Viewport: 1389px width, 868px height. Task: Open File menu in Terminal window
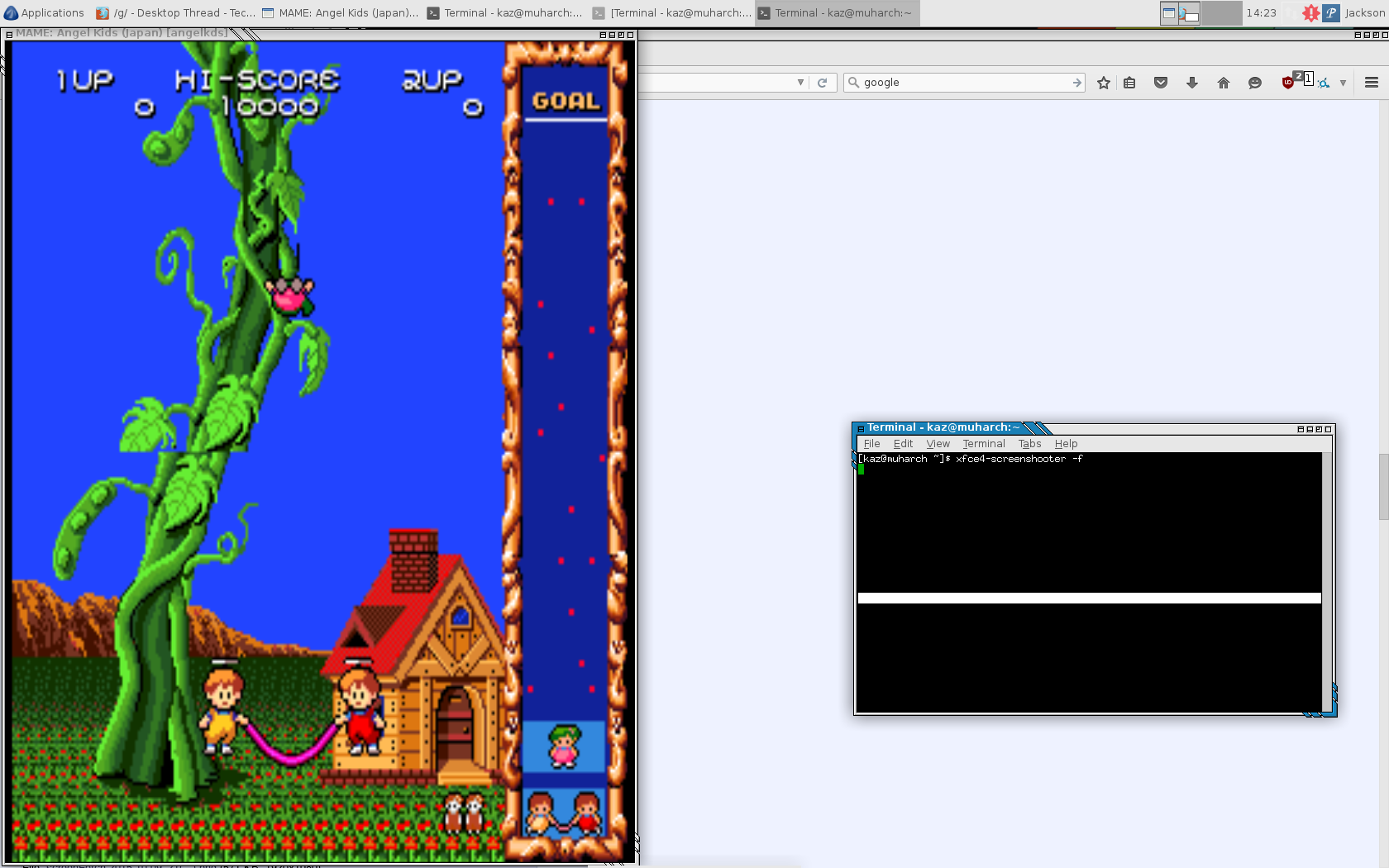871,444
